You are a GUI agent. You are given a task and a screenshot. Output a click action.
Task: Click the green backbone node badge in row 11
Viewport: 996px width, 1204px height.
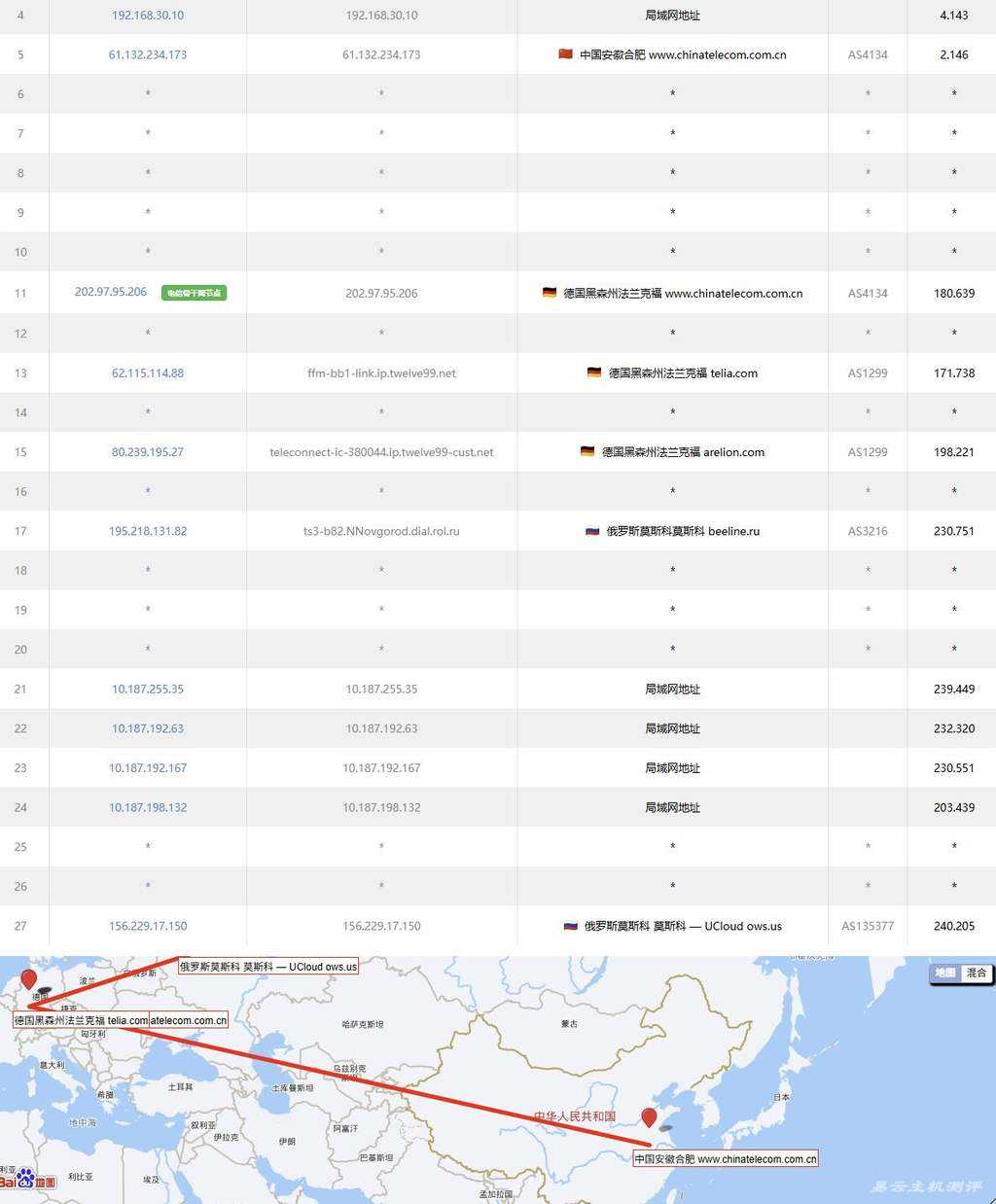click(x=195, y=293)
